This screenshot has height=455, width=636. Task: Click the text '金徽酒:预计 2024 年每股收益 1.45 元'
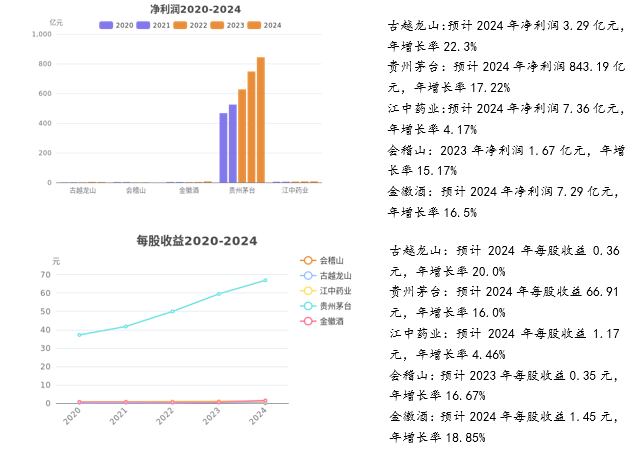[x=501, y=416]
